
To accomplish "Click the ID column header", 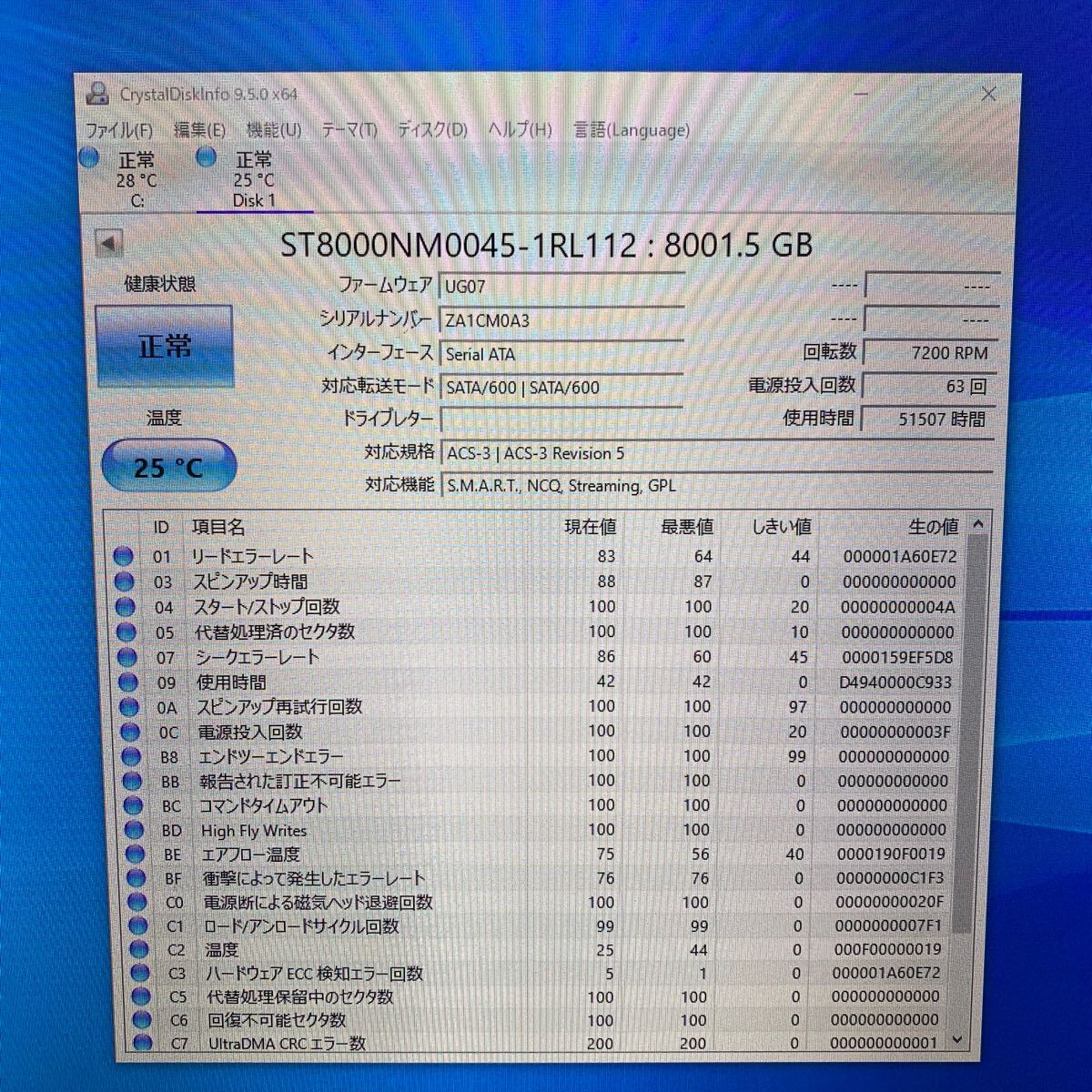I will pyautogui.click(x=160, y=527).
